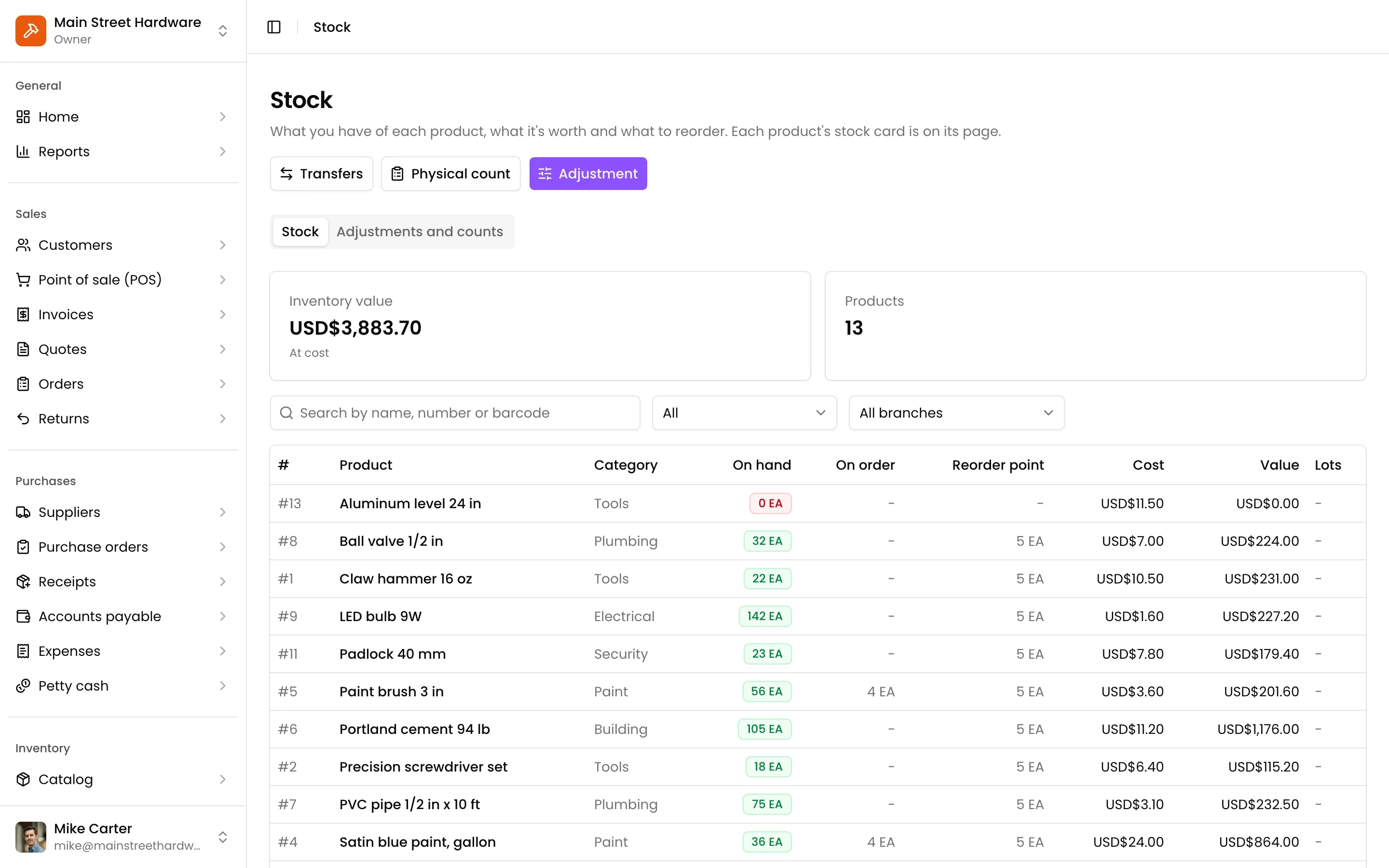
Task: Open the All category filter dropdown
Action: (744, 413)
